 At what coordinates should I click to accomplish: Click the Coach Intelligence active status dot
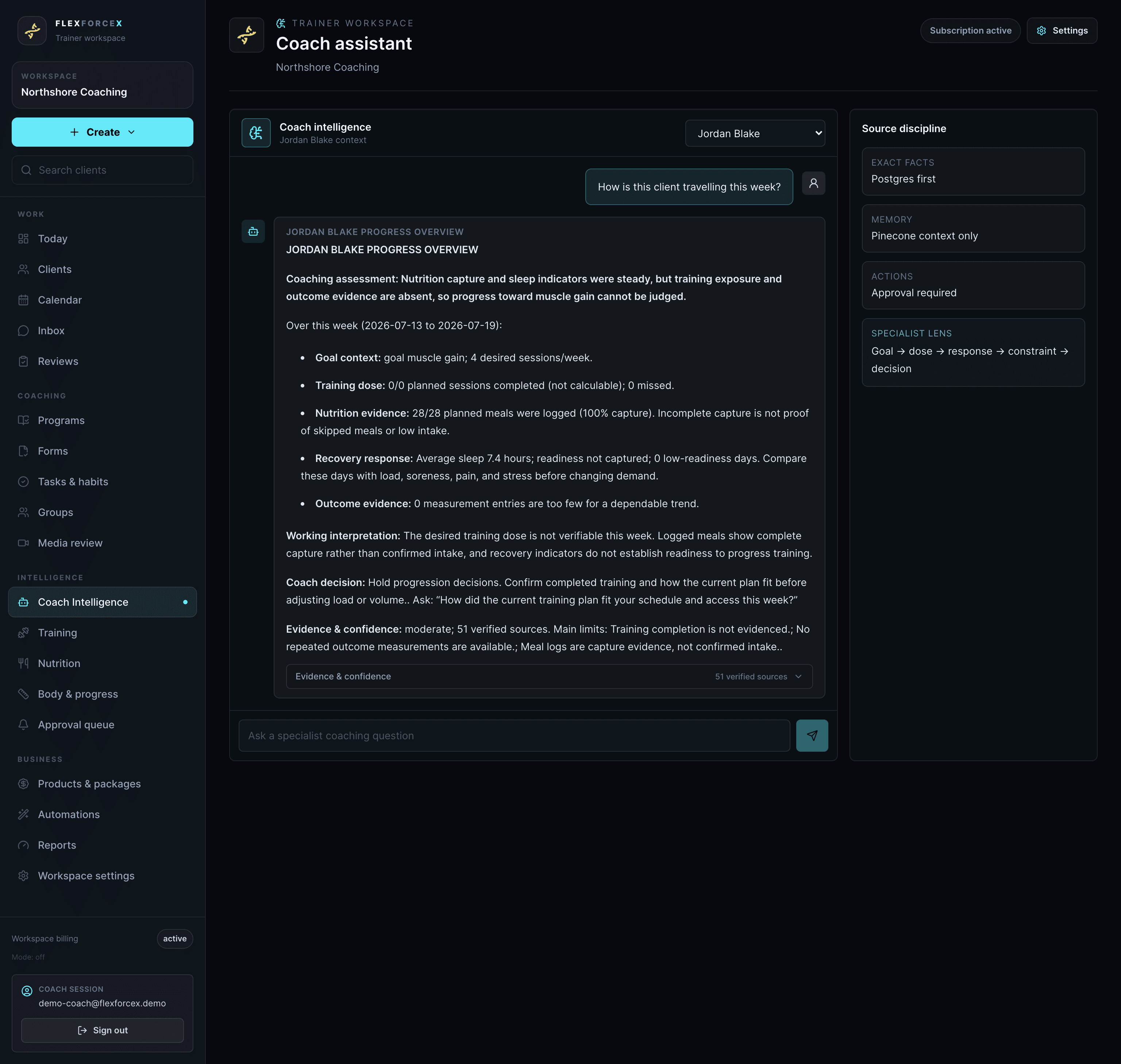click(x=185, y=602)
